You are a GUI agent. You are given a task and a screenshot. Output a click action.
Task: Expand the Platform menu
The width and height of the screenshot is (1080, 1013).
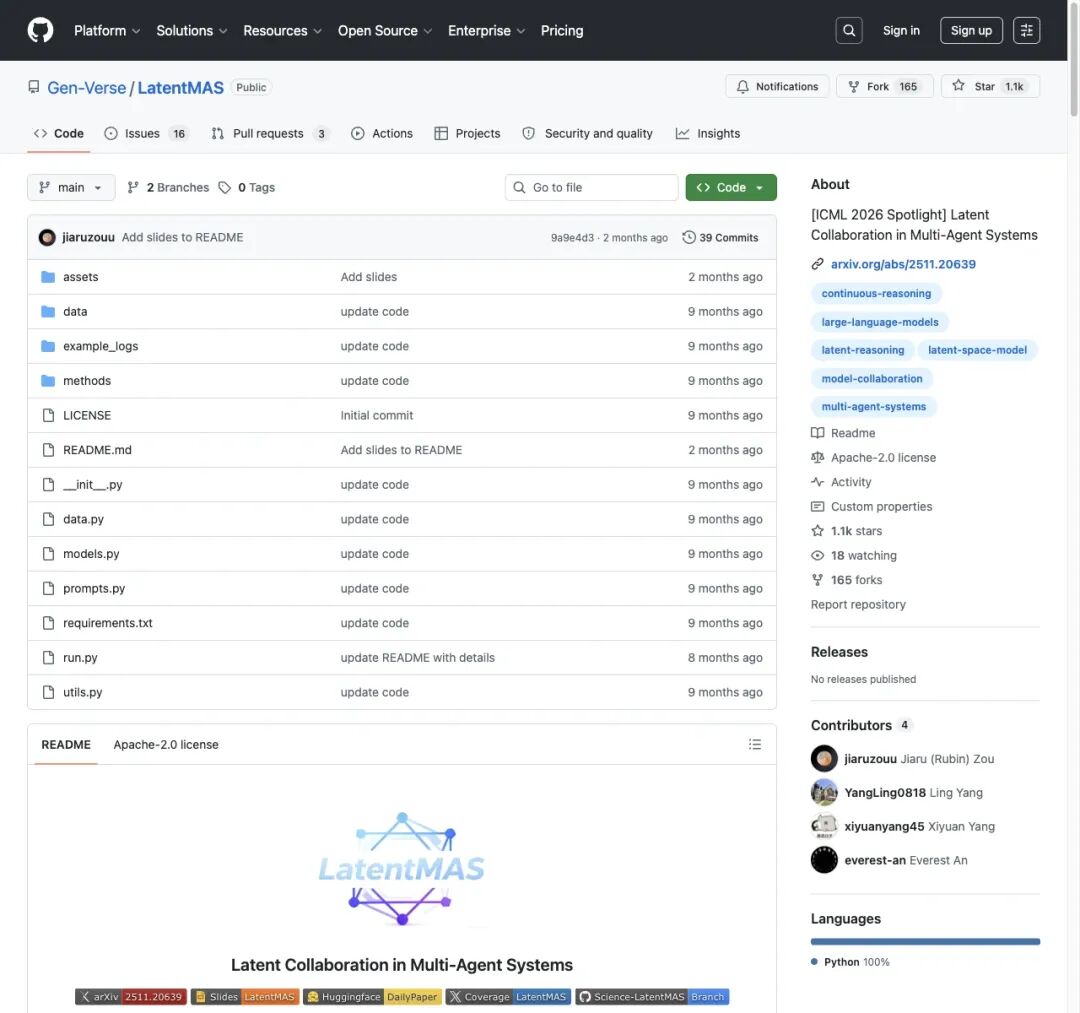(107, 30)
